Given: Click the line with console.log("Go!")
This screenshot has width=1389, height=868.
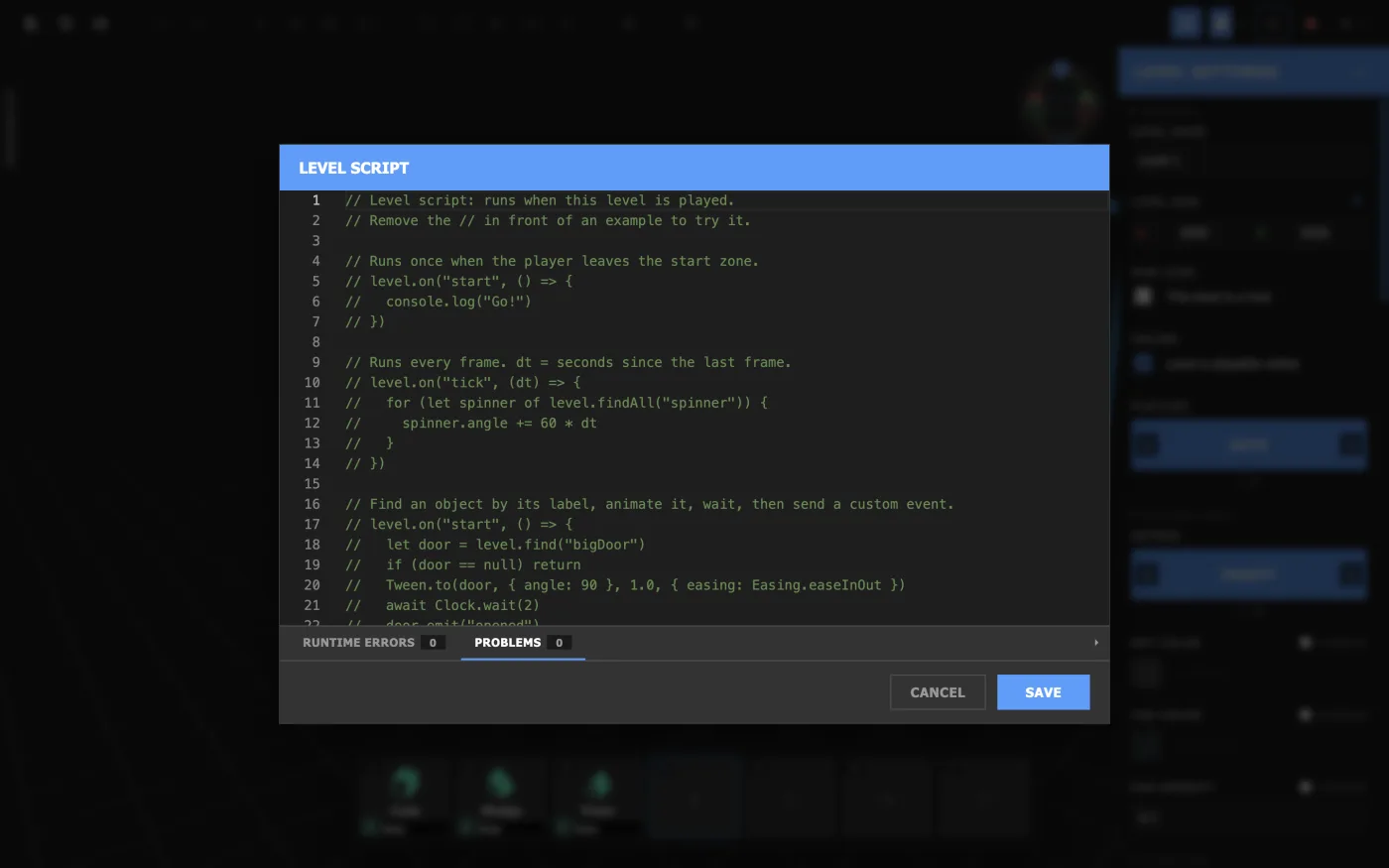Looking at the screenshot, I should point(439,302).
